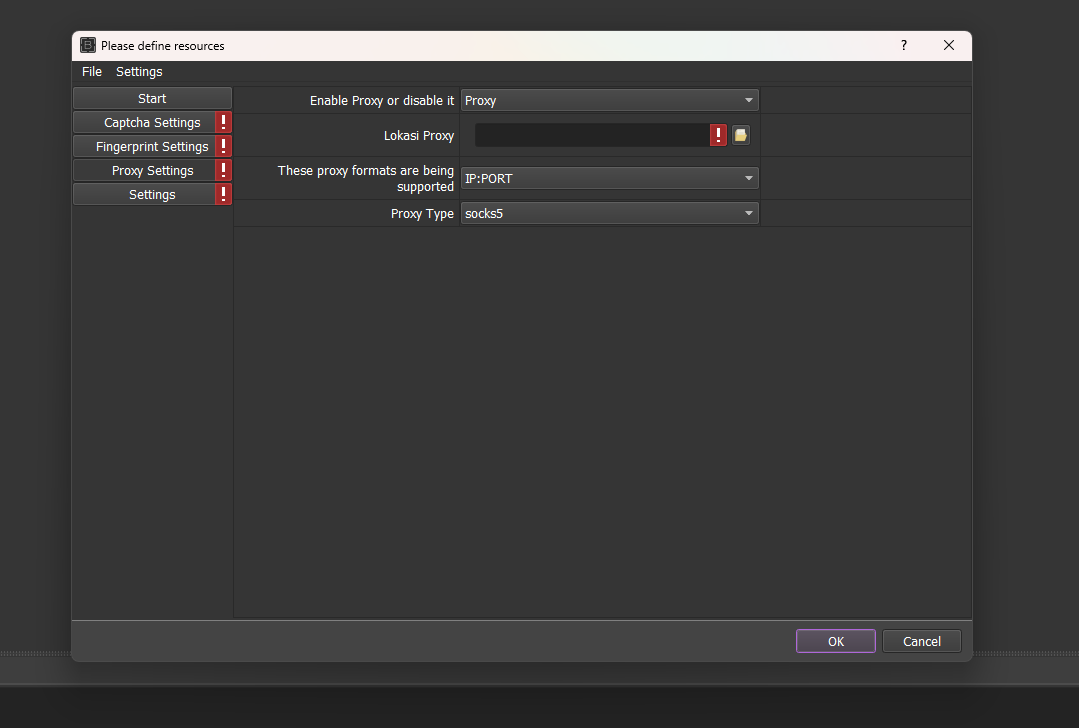
Task: Switch to Captcha Settings
Action: (147, 122)
